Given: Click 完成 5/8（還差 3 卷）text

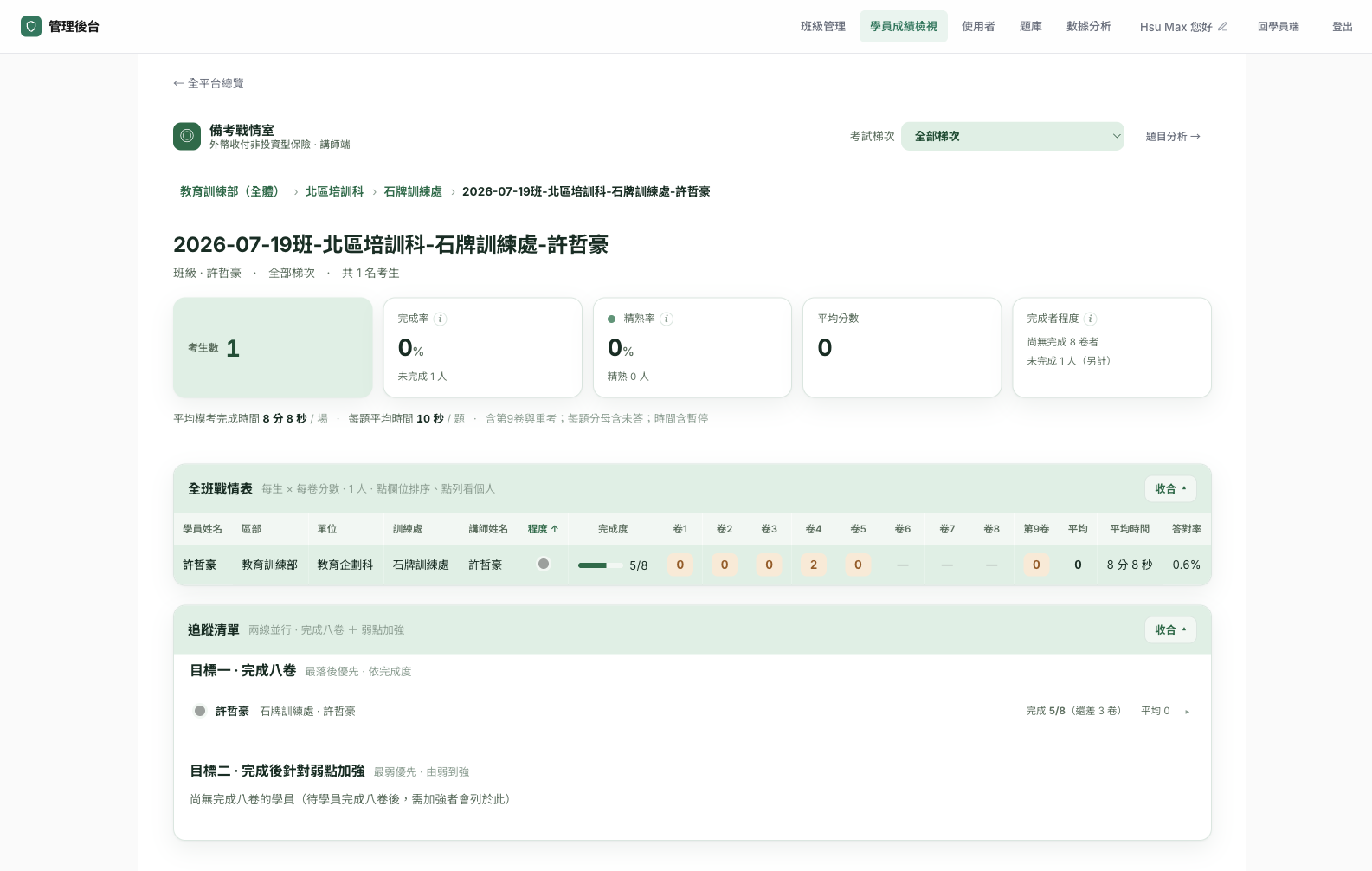Looking at the screenshot, I should click(1073, 711).
